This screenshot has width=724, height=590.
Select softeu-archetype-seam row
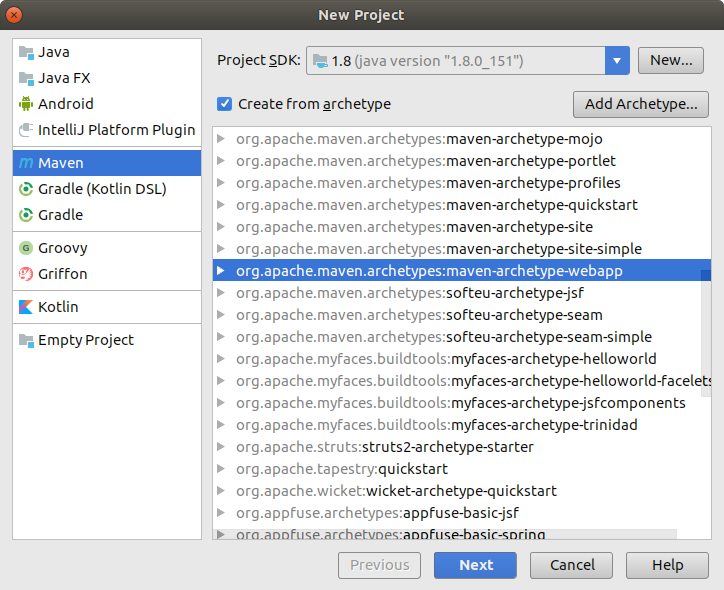[x=462, y=315]
